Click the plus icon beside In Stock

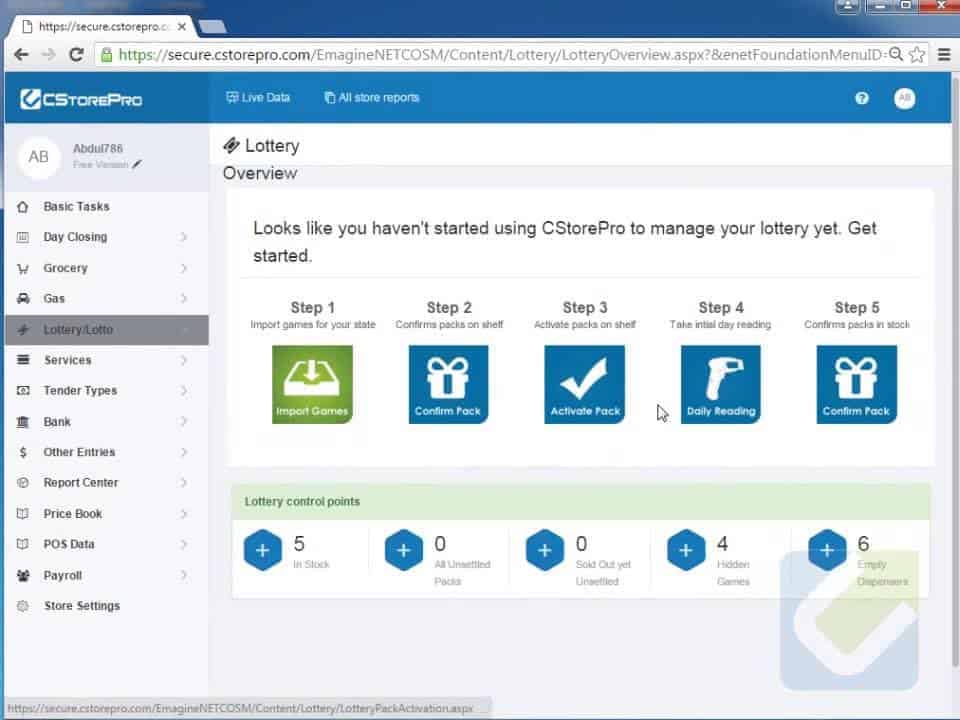[263, 550]
